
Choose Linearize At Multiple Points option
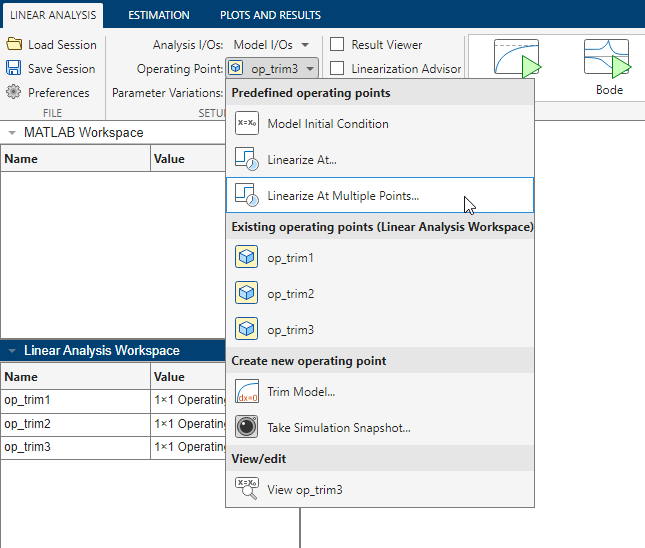[x=343, y=196]
